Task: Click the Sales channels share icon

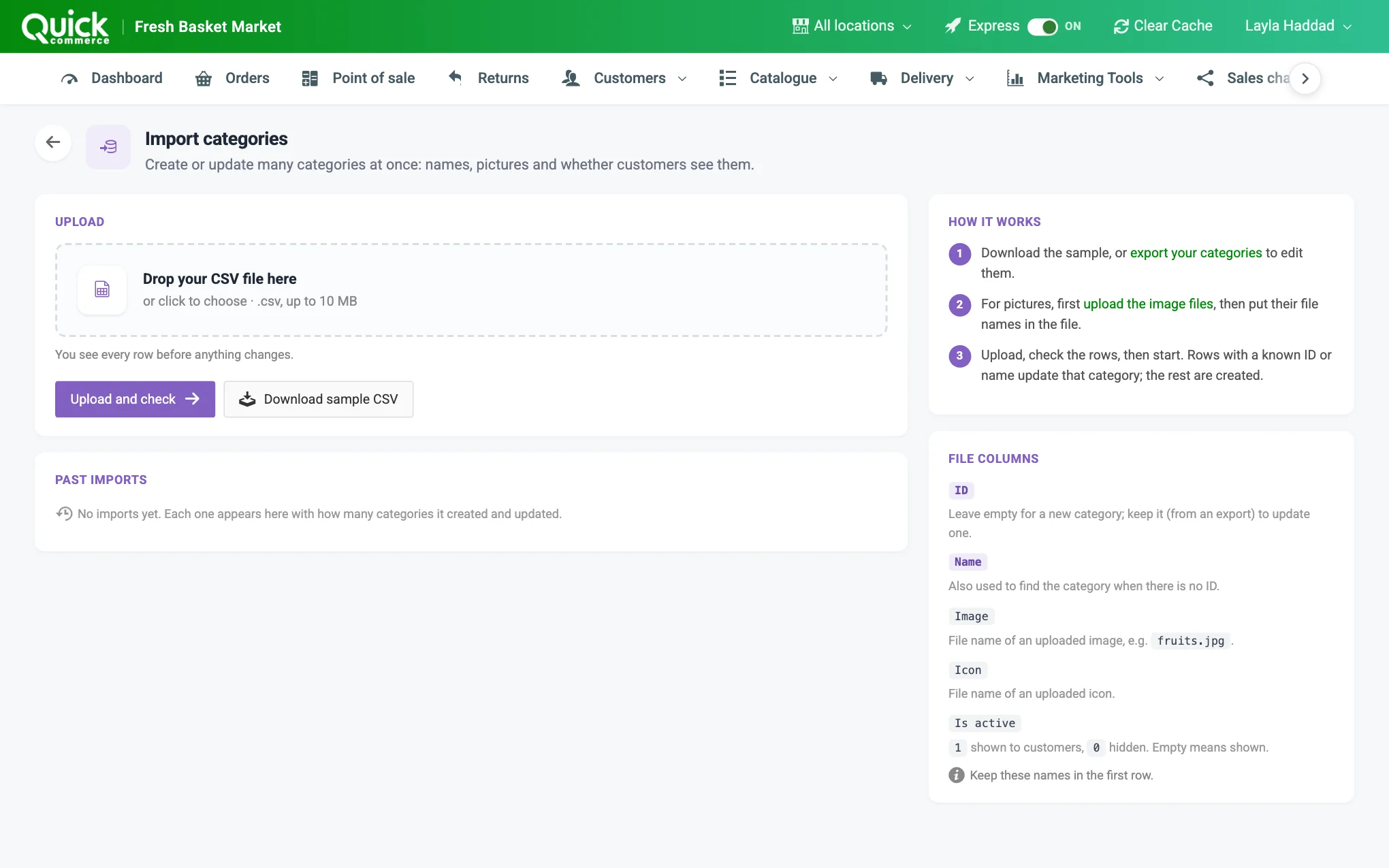Action: click(x=1205, y=78)
